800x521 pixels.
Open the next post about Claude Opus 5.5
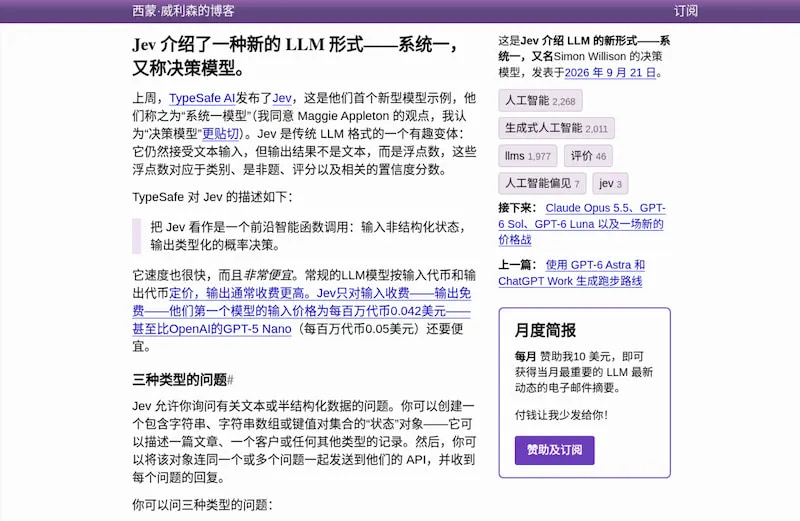(582, 224)
